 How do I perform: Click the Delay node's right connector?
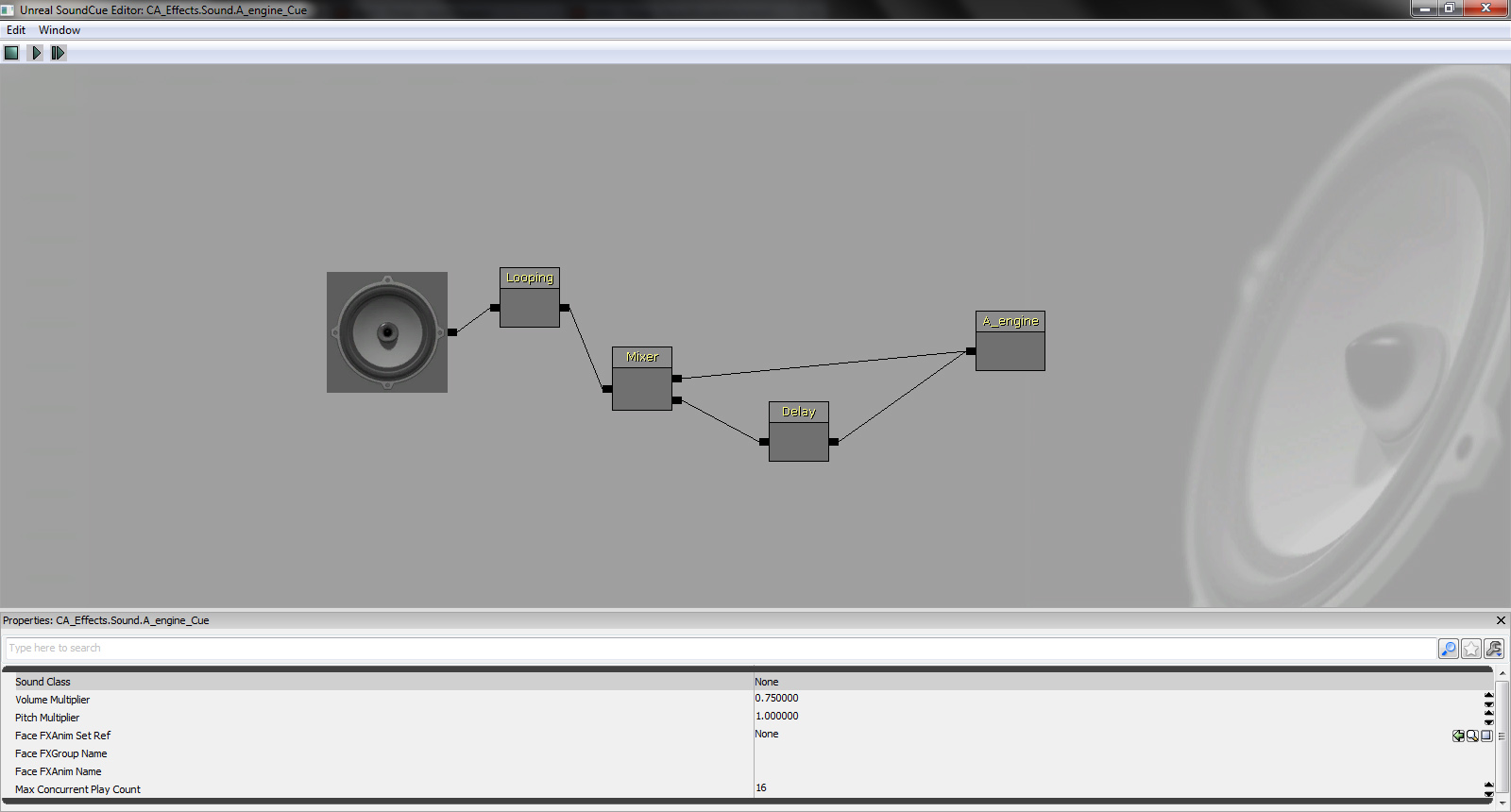pyautogui.click(x=834, y=442)
